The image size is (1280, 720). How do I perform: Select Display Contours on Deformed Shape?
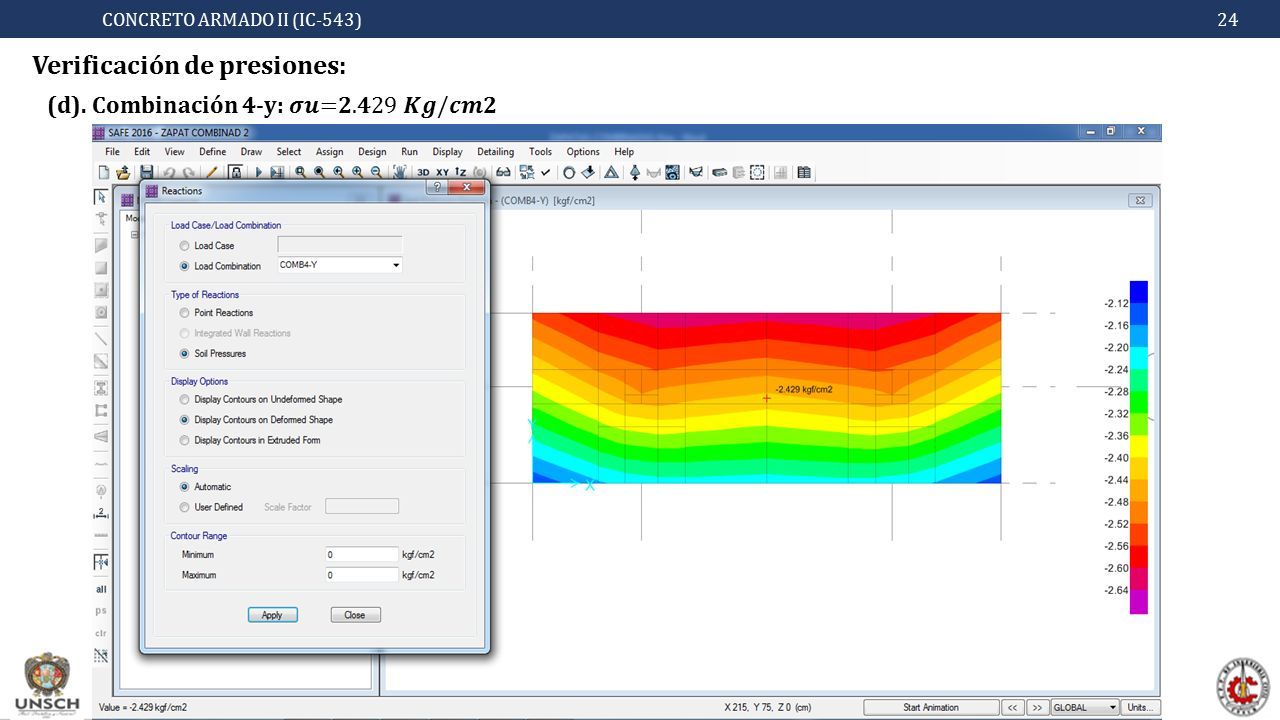184,420
